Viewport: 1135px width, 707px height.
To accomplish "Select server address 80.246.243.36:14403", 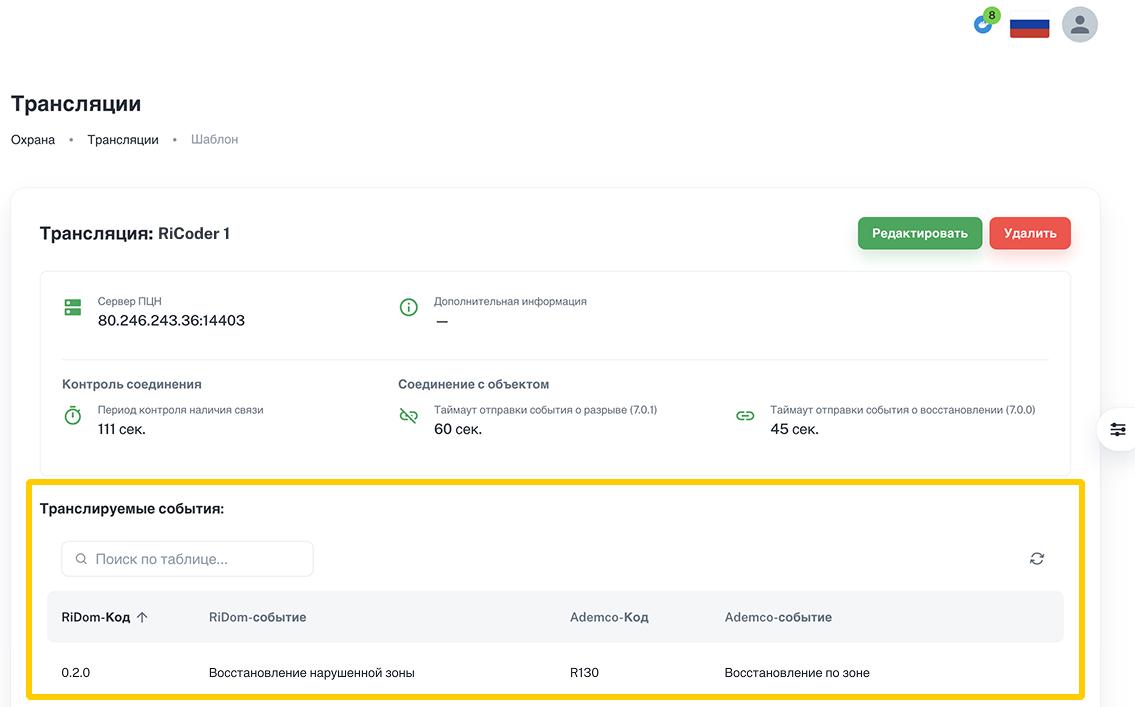I will (171, 321).
